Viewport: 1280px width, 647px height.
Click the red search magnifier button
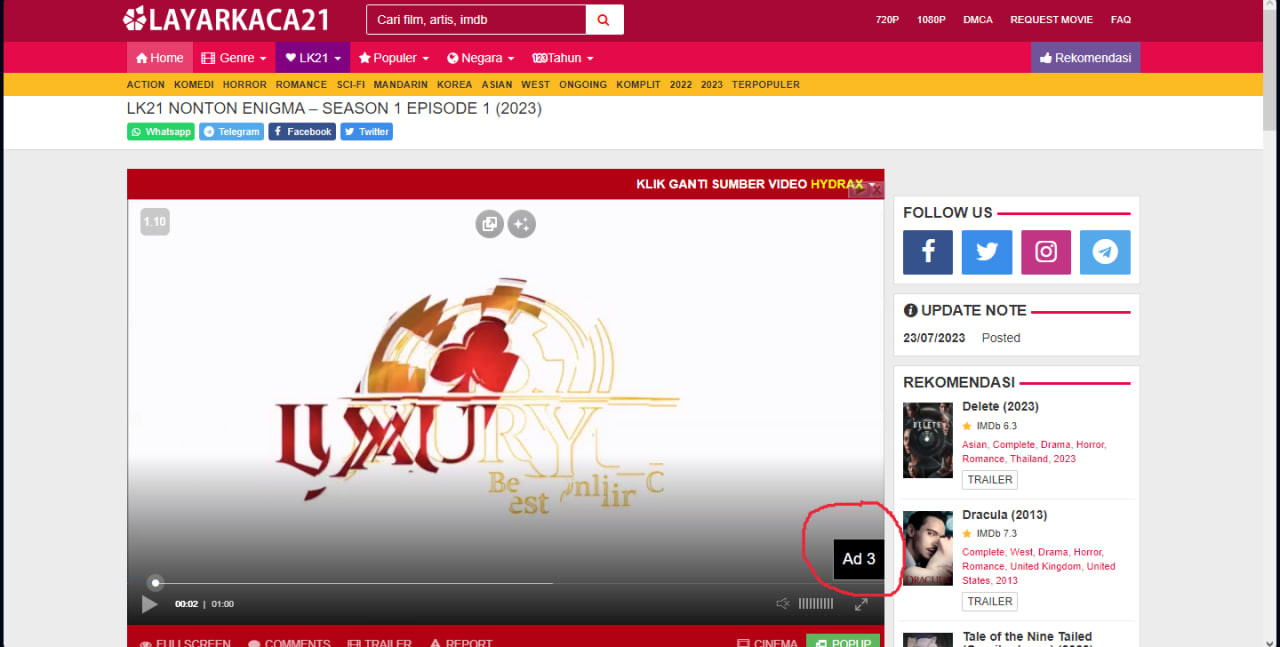[604, 19]
